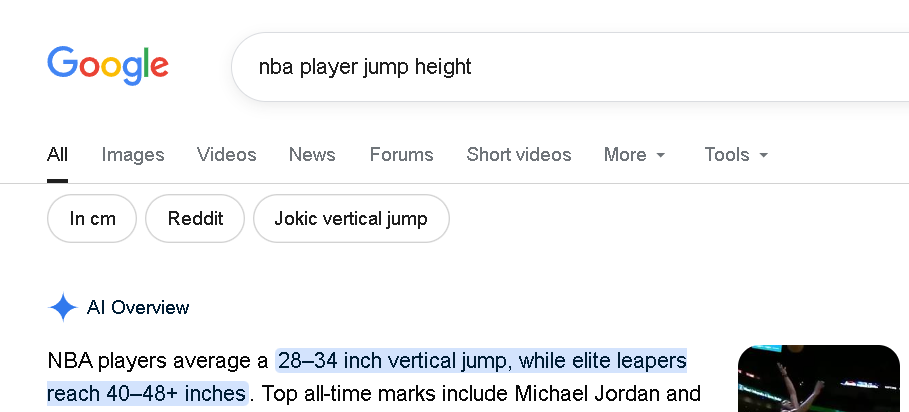This screenshot has width=909, height=412.
Task: Click the AI Overview sparkle icon
Action: coord(63,308)
